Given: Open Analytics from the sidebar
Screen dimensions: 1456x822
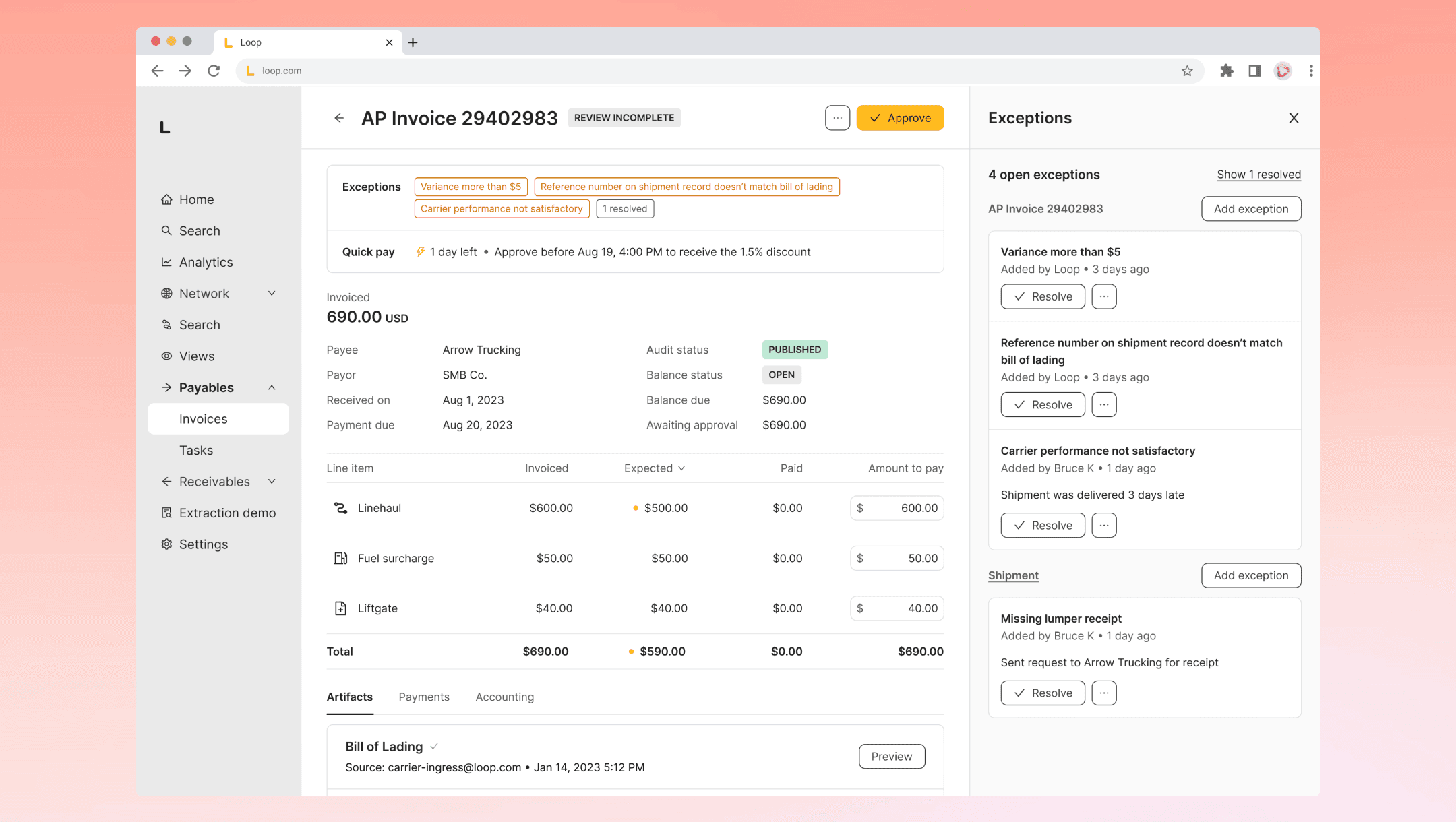Looking at the screenshot, I should [x=206, y=262].
